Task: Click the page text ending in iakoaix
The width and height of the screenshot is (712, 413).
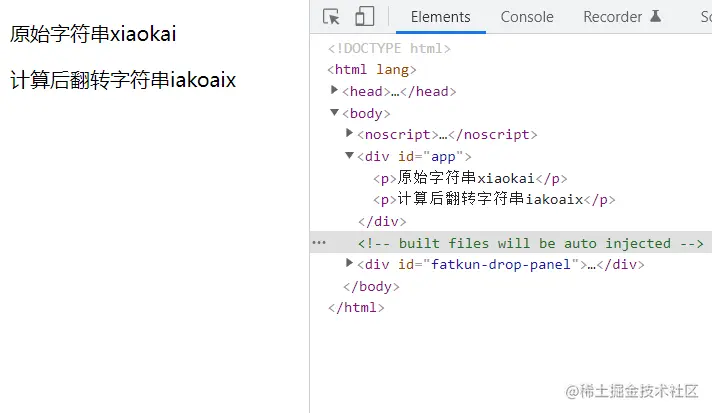Action: pos(123,81)
